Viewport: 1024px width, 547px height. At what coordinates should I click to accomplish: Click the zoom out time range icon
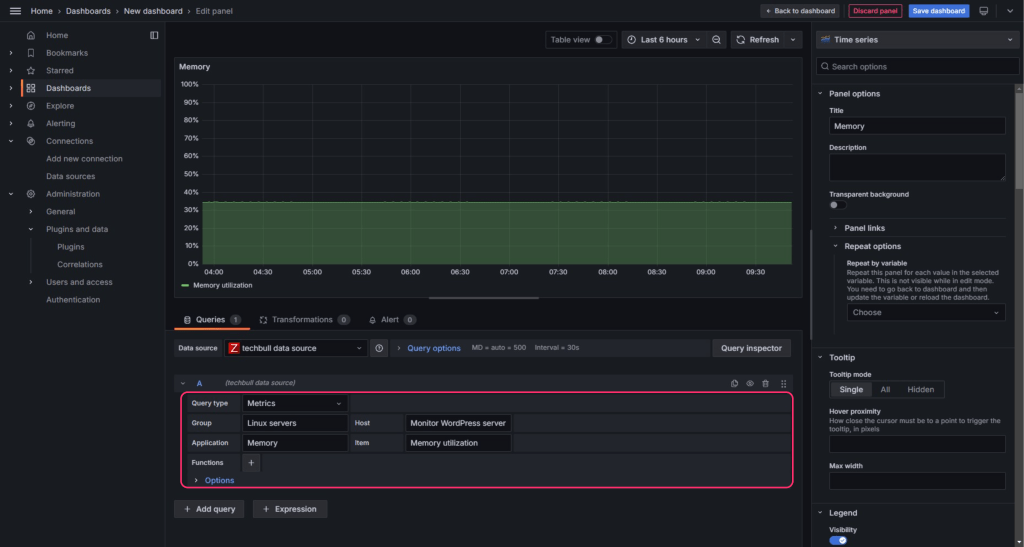click(x=717, y=40)
